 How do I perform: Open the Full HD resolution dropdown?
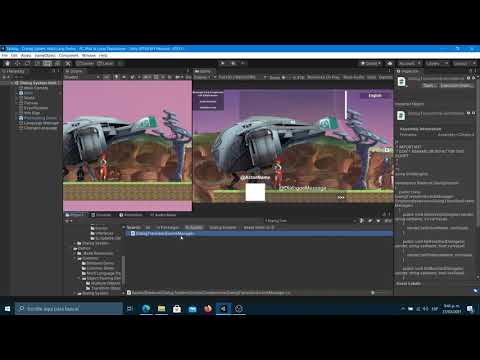242,77
